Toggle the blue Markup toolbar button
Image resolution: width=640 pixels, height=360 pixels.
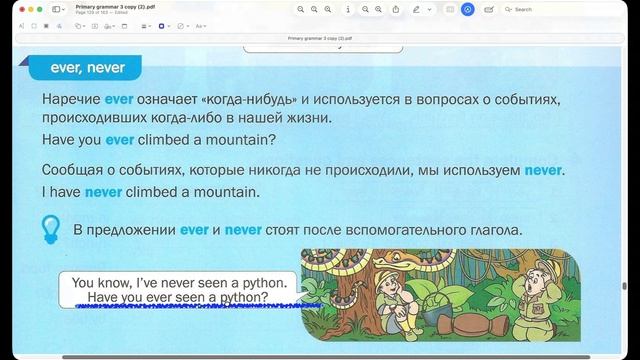click(x=468, y=9)
